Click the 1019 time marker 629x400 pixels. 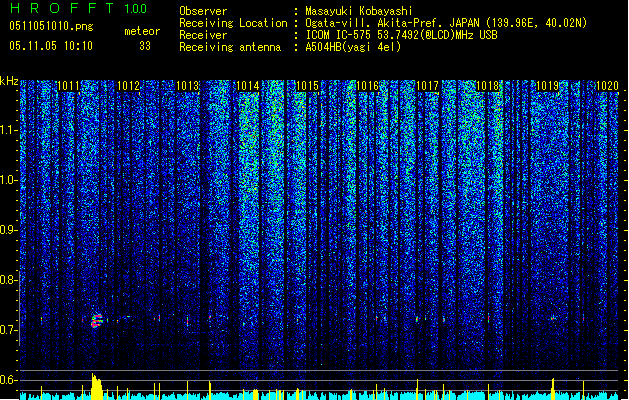point(548,86)
